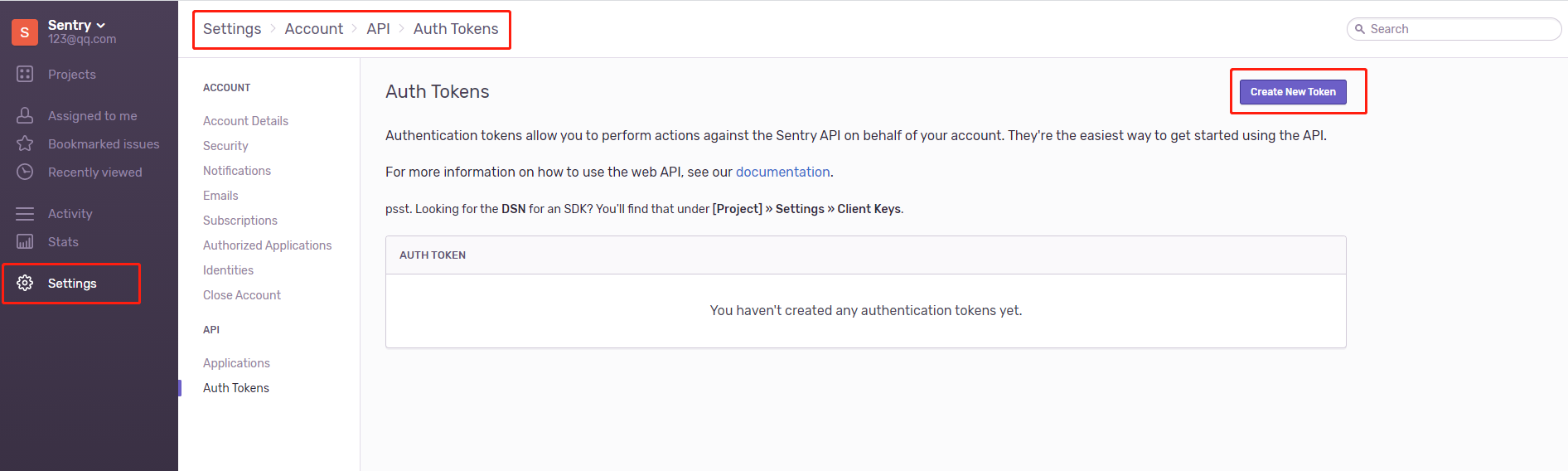Click the Sentry logo avatar icon
Image resolution: width=1568 pixels, height=471 pixels.
point(25,32)
